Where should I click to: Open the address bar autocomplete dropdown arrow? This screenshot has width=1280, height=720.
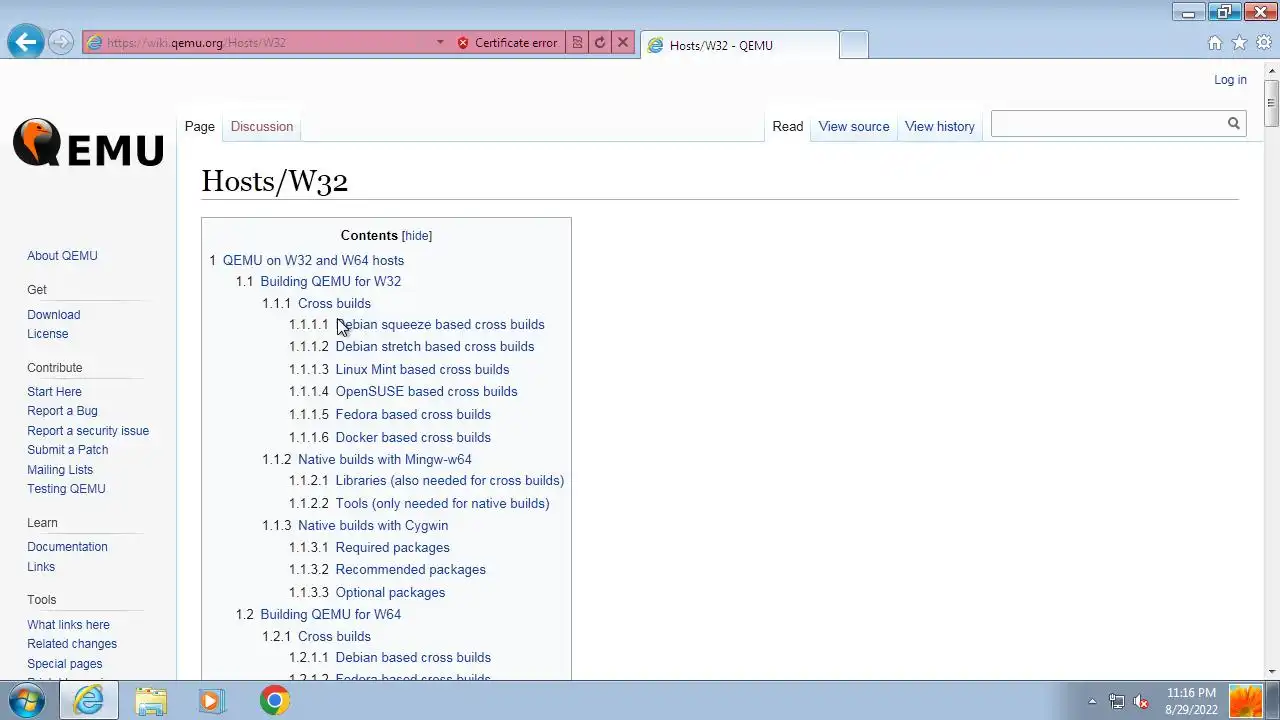(x=440, y=43)
